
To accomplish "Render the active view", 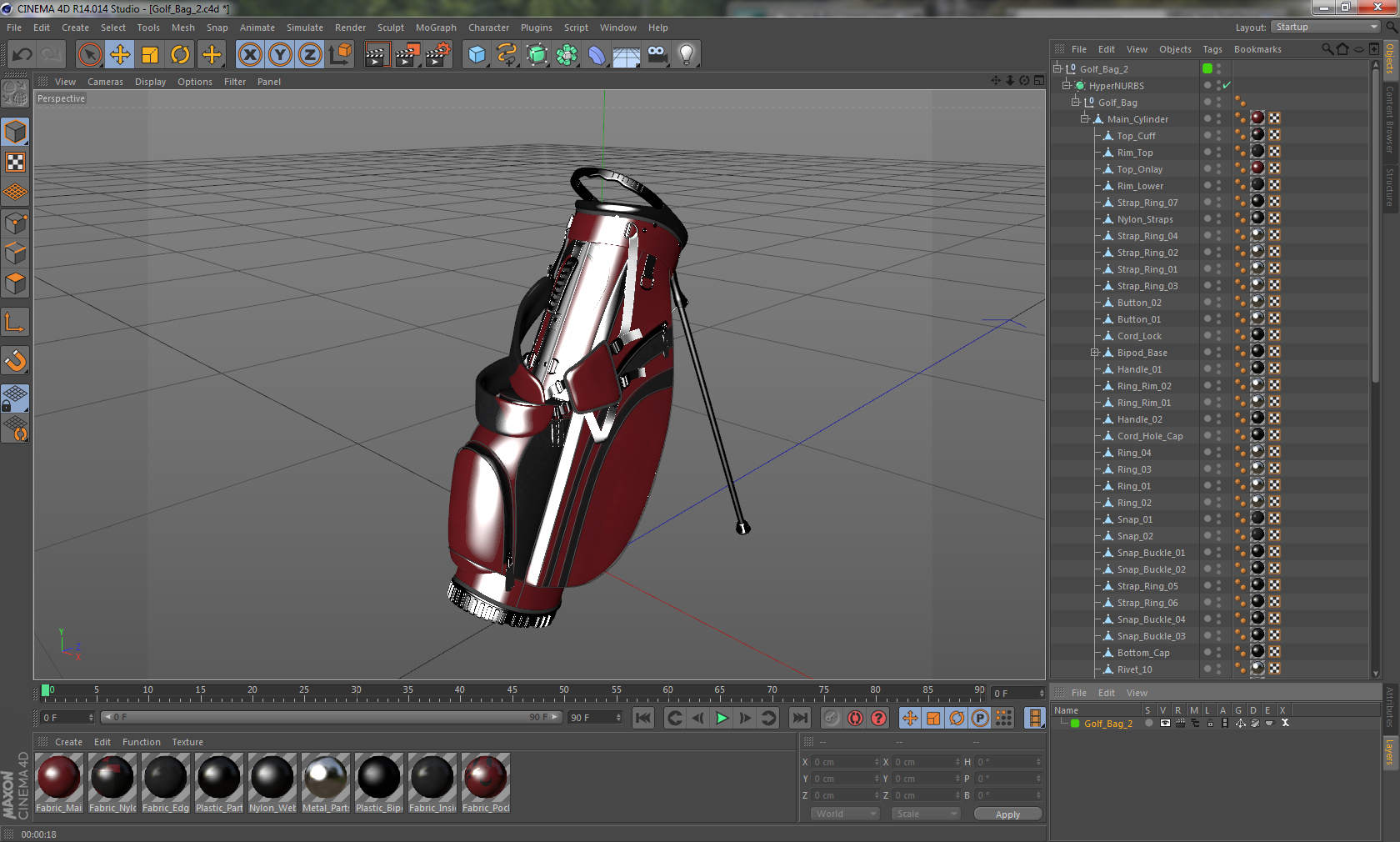I will point(377,55).
